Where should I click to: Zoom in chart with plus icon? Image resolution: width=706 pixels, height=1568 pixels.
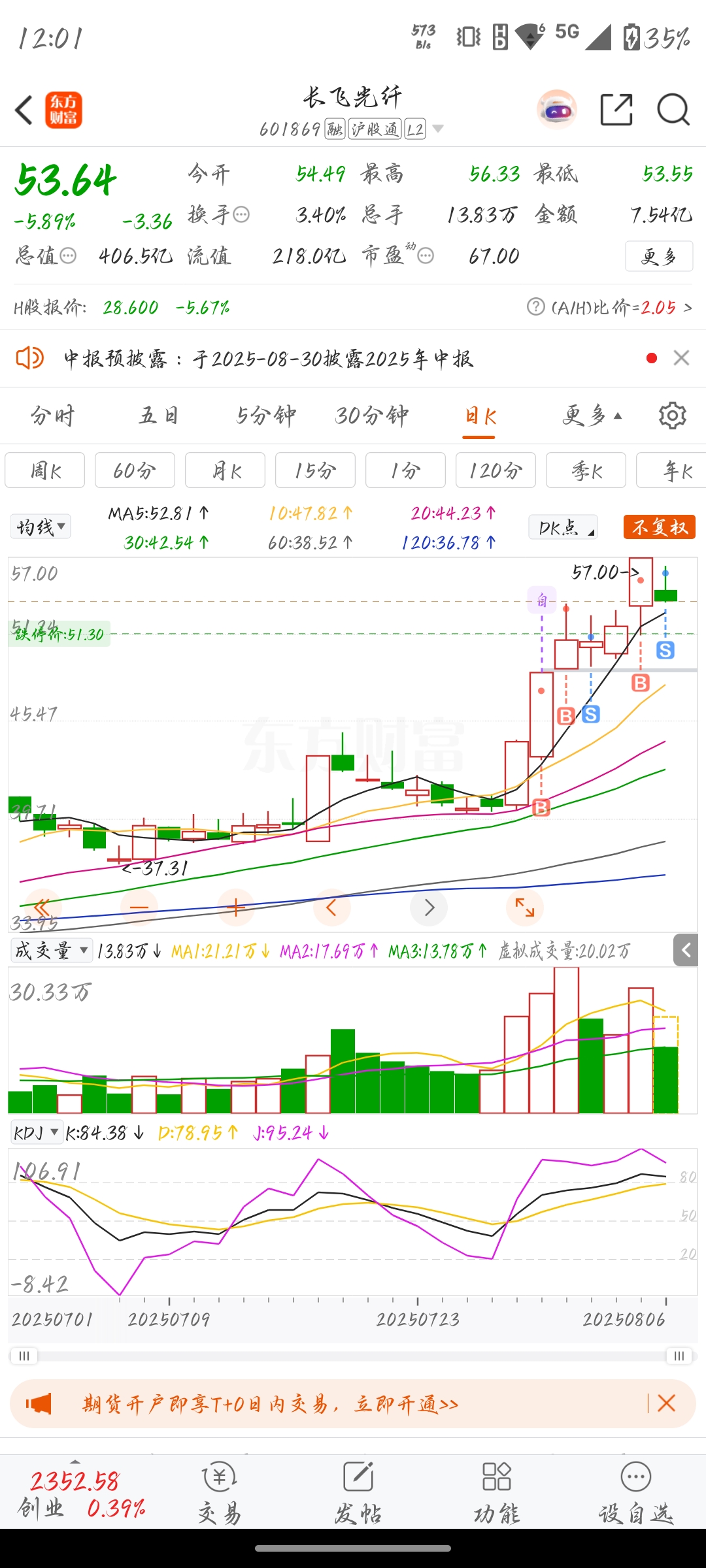pyautogui.click(x=236, y=907)
